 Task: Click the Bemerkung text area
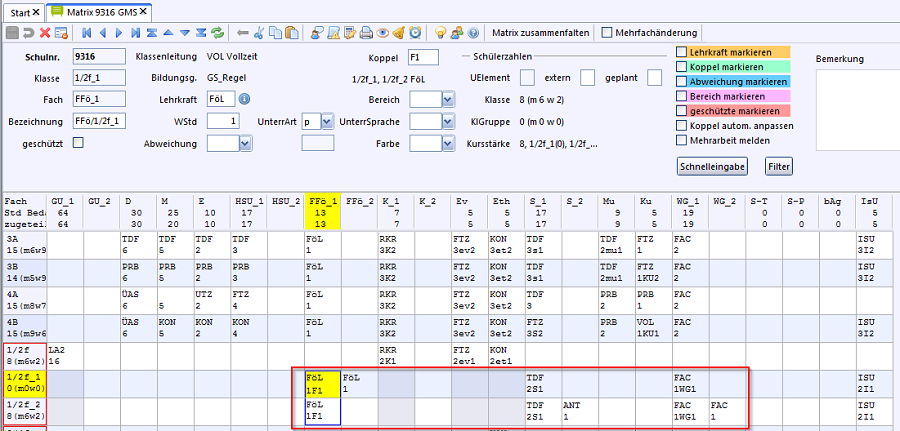[x=858, y=110]
